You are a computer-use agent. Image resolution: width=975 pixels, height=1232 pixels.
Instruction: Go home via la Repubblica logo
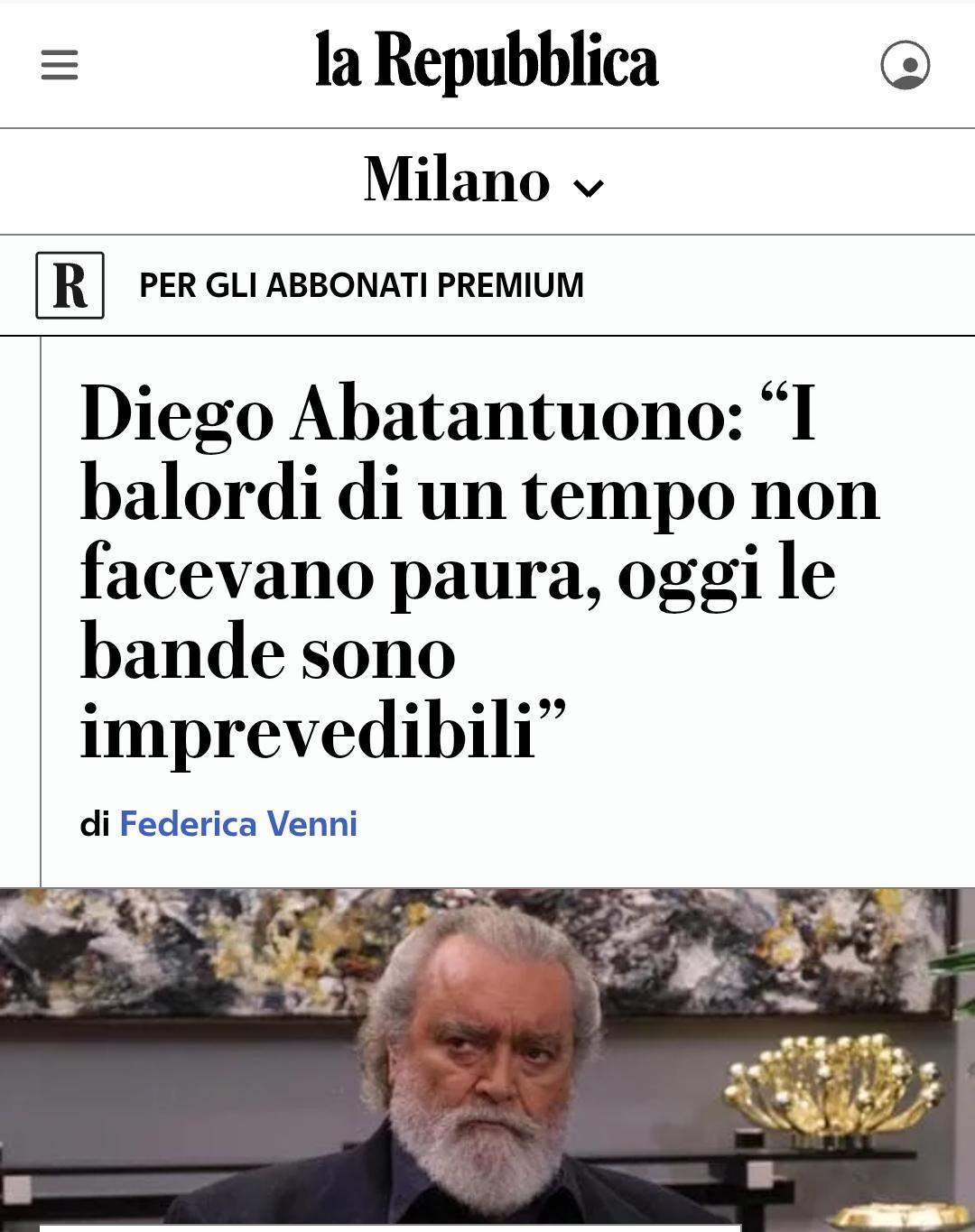487,61
